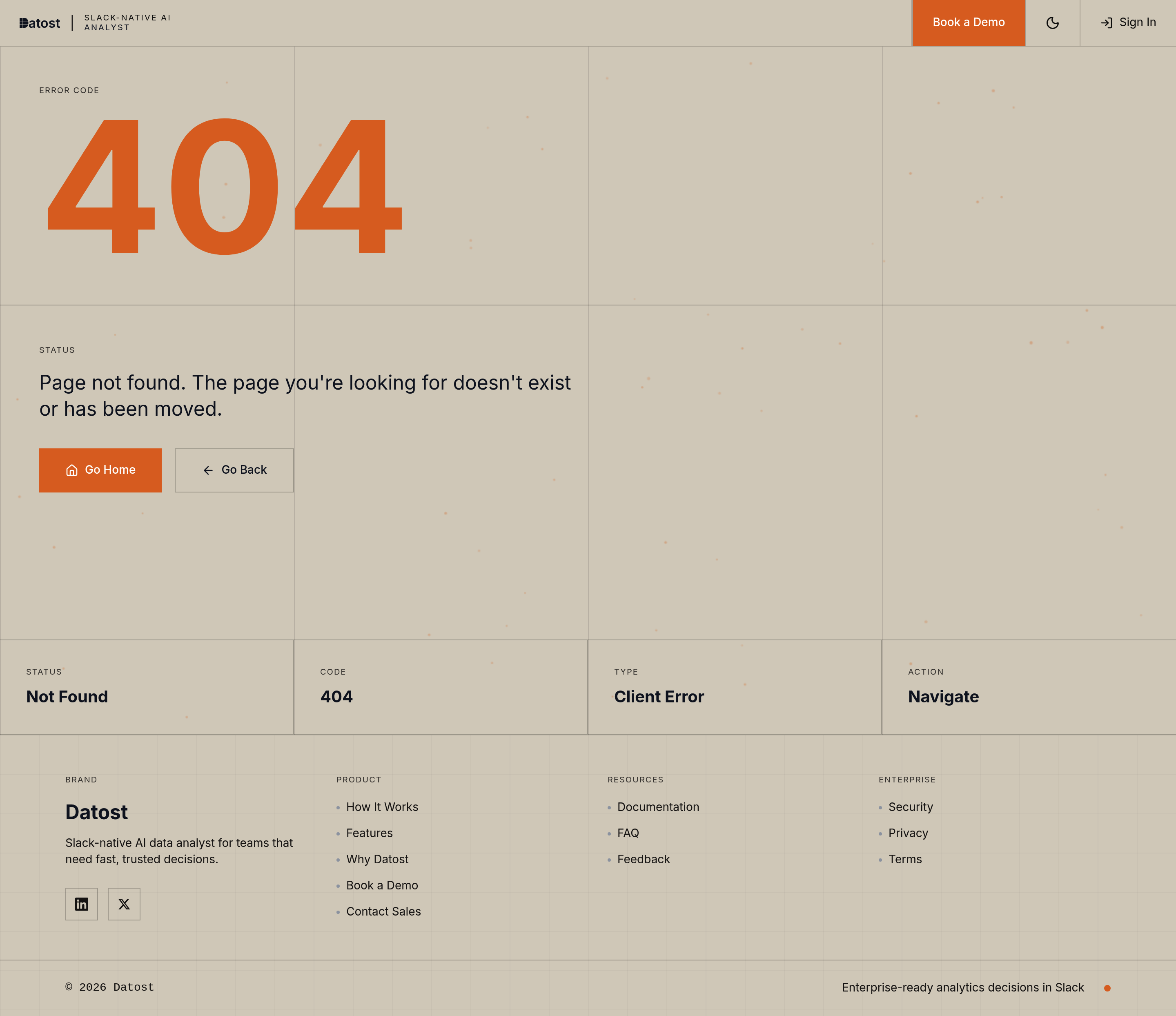
Task: Open the Privacy link
Action: point(908,833)
